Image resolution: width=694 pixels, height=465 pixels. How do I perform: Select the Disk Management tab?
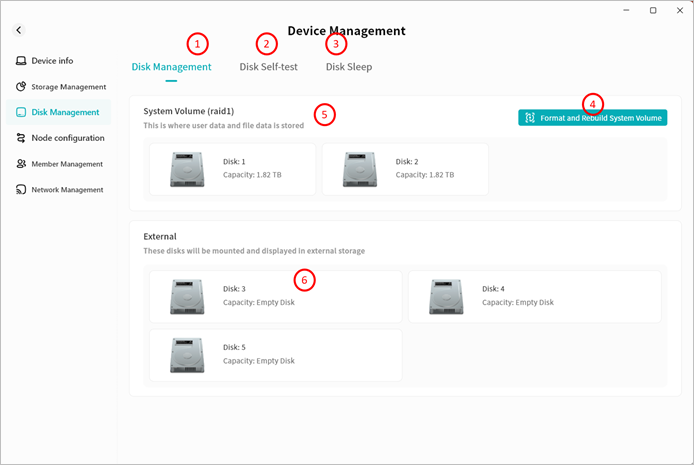(x=171, y=67)
